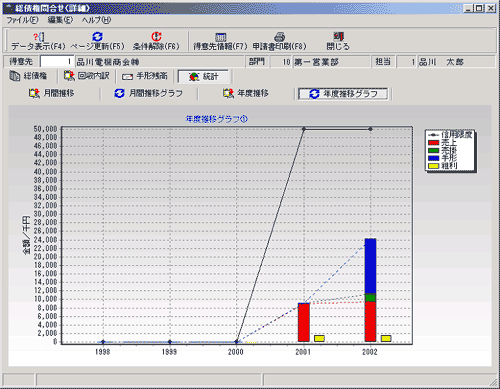Open 月間推移グラフ chart view
The height and width of the screenshot is (389, 500).
pyautogui.click(x=149, y=93)
